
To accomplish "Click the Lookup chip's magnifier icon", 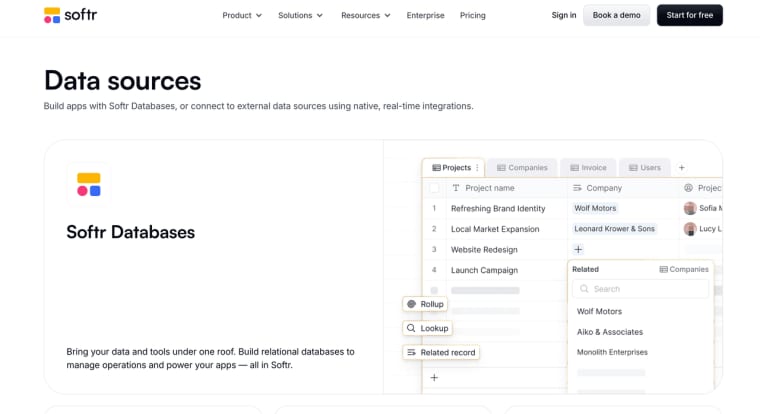I will tap(411, 328).
